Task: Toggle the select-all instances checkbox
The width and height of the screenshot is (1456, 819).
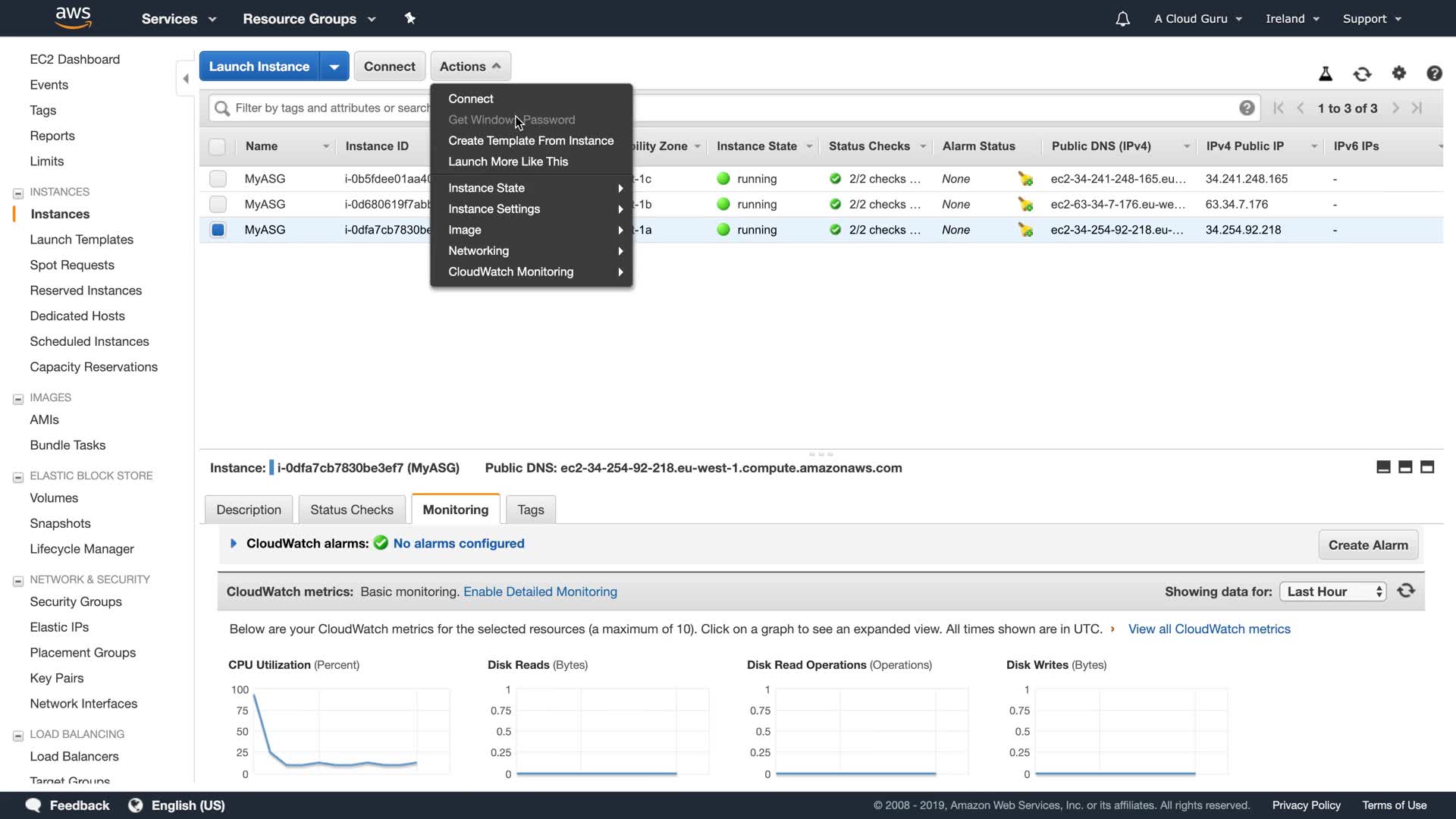Action: [217, 146]
